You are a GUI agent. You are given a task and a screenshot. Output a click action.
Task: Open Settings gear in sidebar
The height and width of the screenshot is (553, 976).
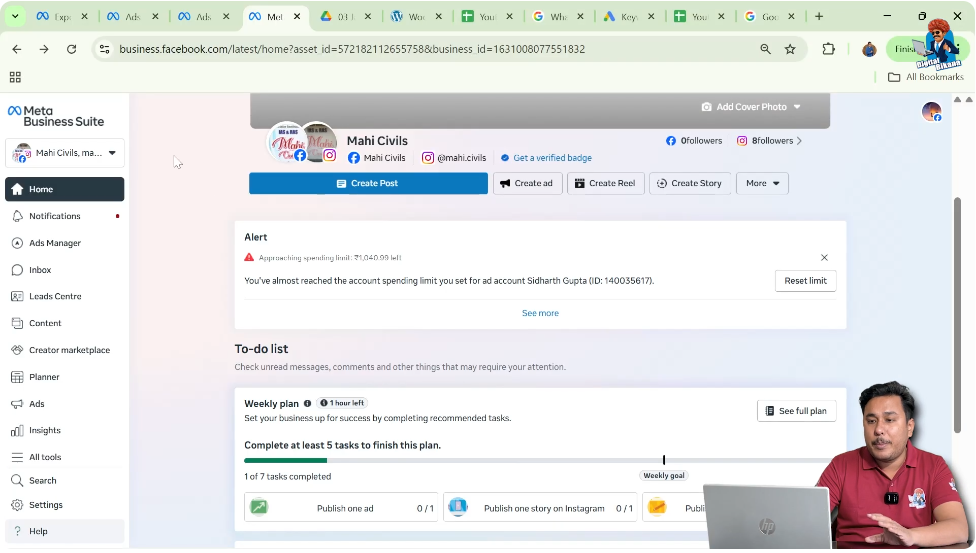pyautogui.click(x=65, y=505)
